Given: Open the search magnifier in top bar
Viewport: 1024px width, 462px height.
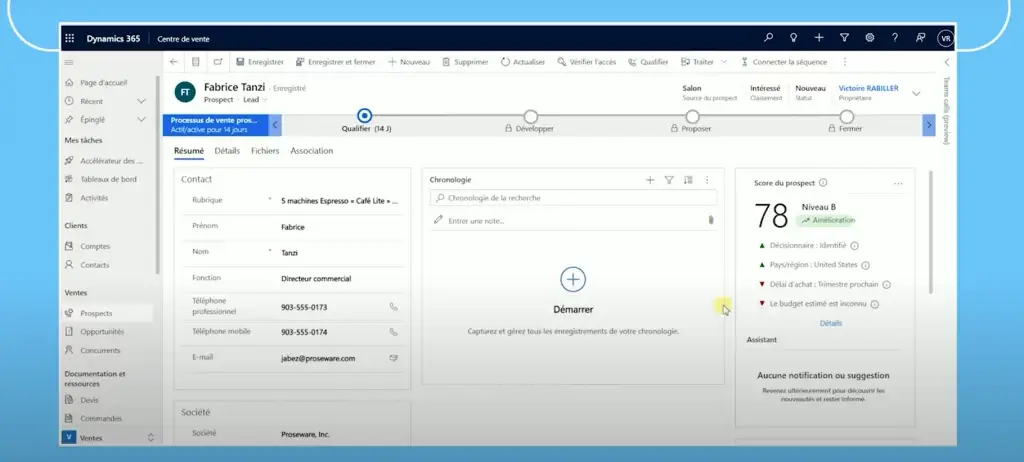Looking at the screenshot, I should point(769,38).
